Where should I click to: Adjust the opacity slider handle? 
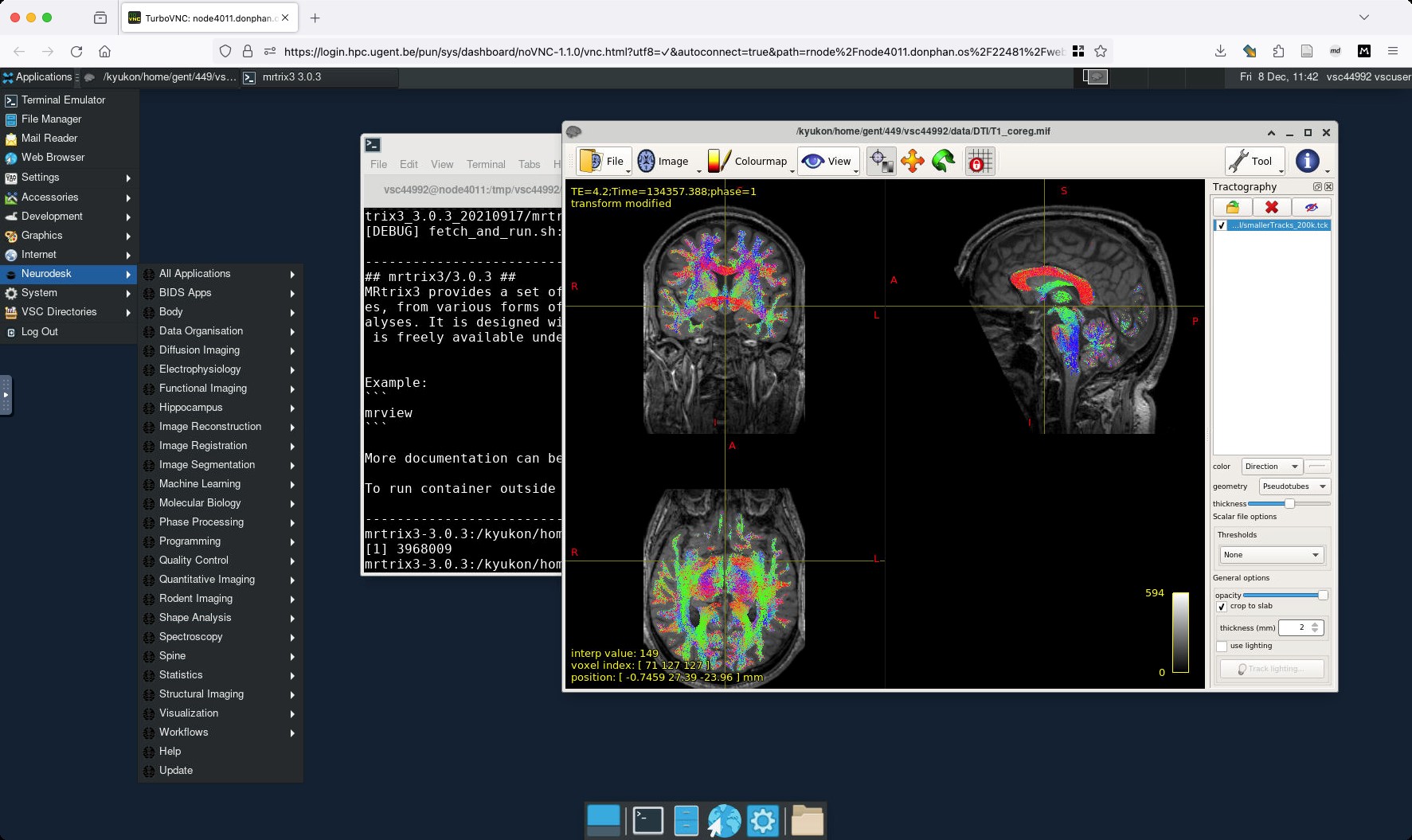(x=1323, y=595)
